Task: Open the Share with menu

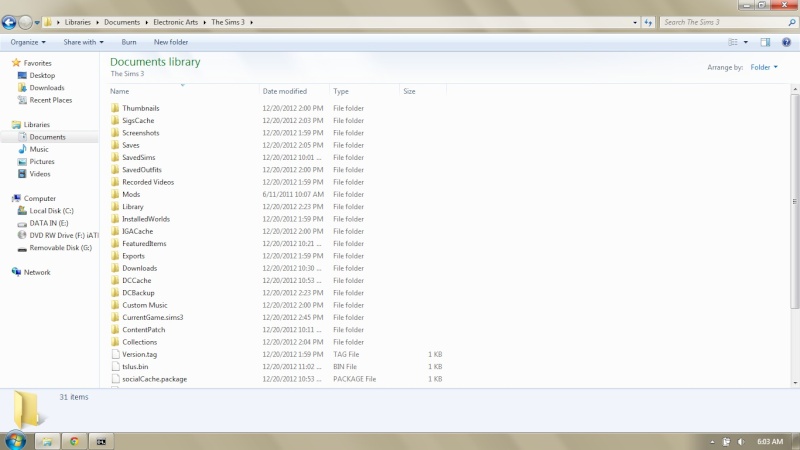Action: point(83,42)
